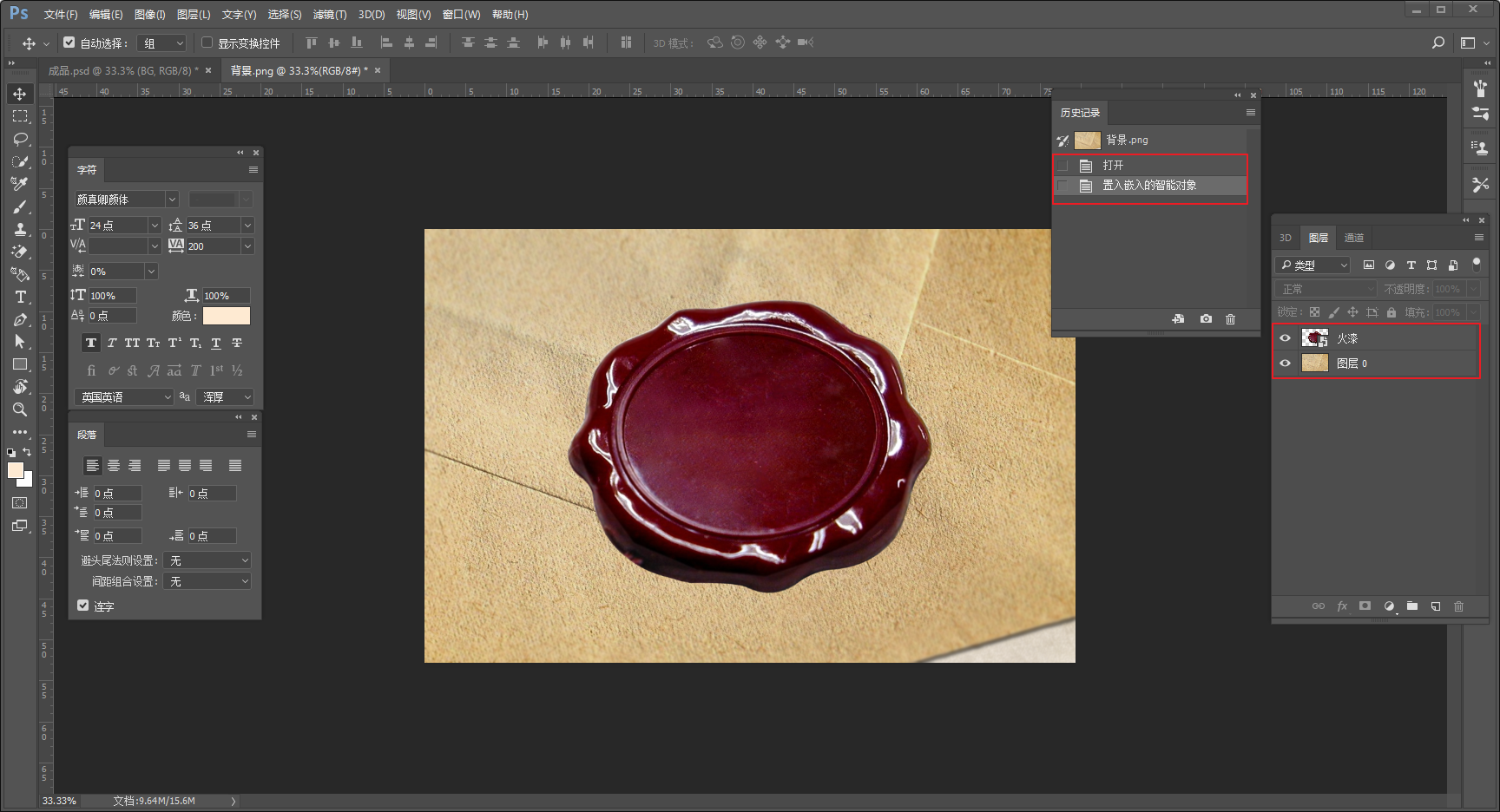This screenshot has width=1500, height=812.
Task: Set history brush source to 置入嵌入的智能对象 state
Action: tap(1062, 186)
